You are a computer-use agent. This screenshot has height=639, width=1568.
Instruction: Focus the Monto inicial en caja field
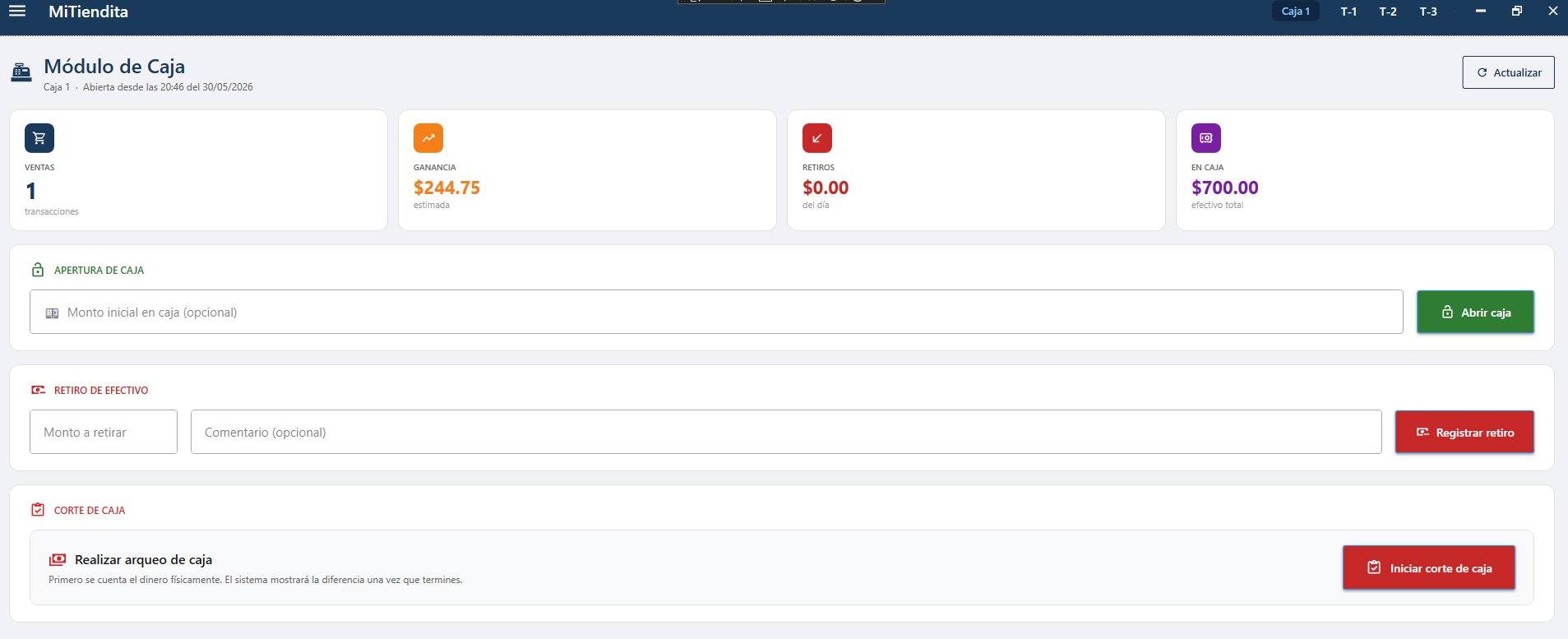[x=716, y=312]
